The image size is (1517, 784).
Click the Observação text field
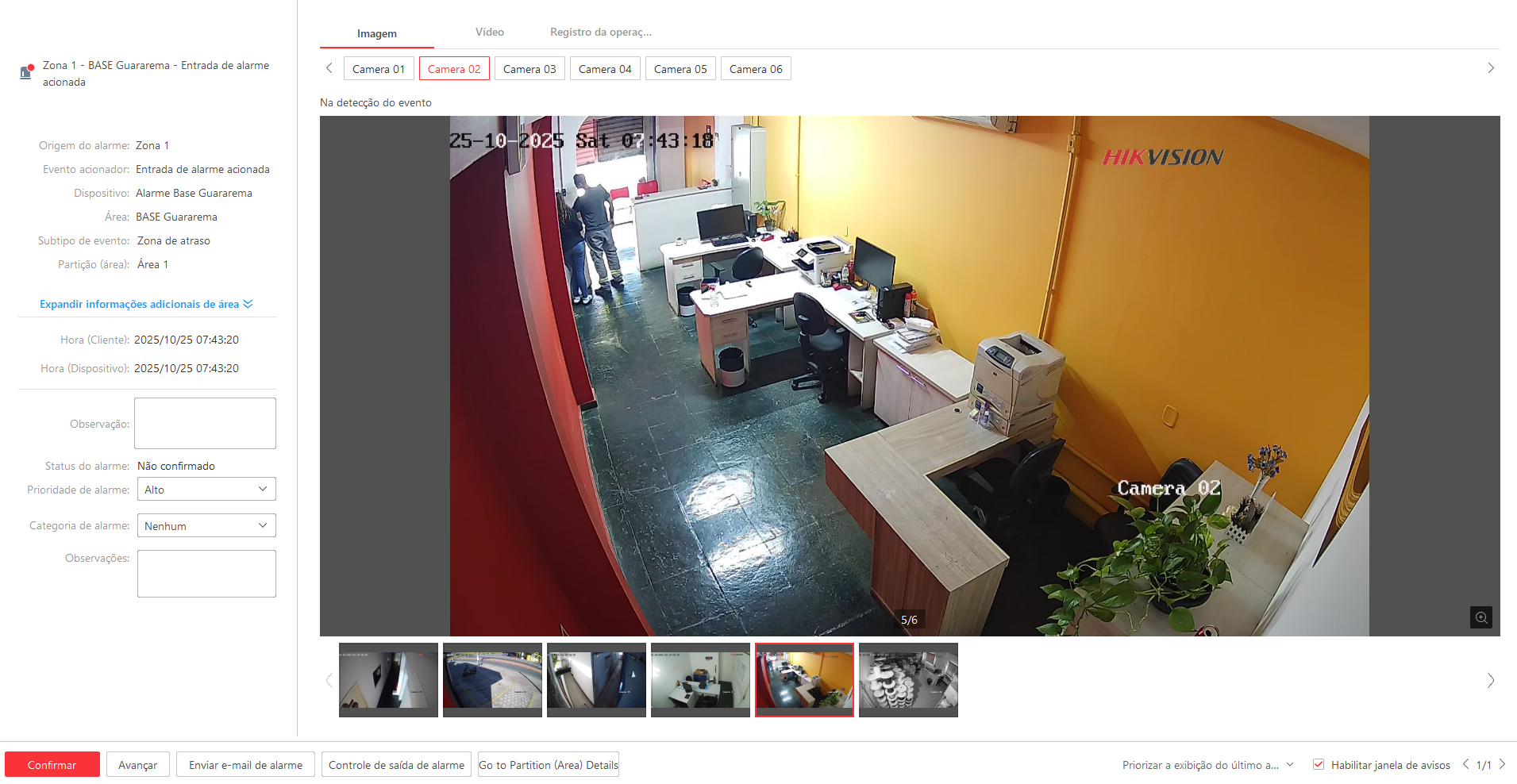pyautogui.click(x=205, y=423)
